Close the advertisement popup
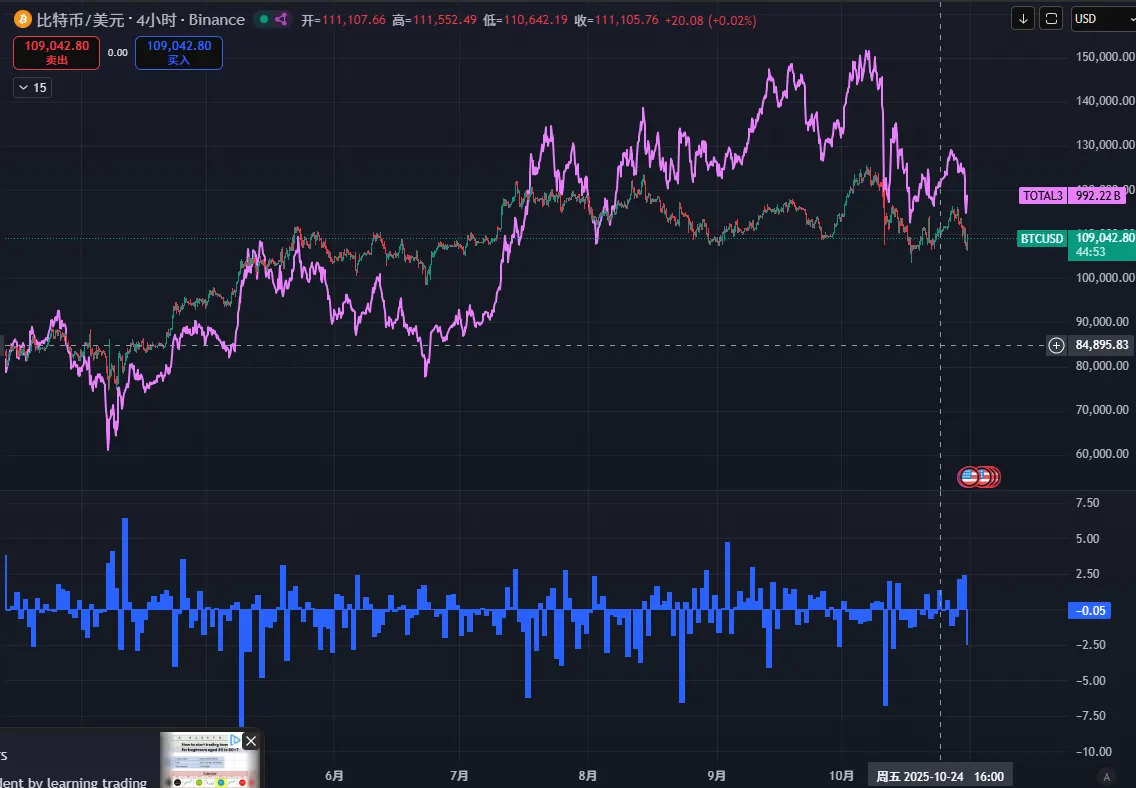Viewport: 1136px width, 788px height. pyautogui.click(x=251, y=741)
